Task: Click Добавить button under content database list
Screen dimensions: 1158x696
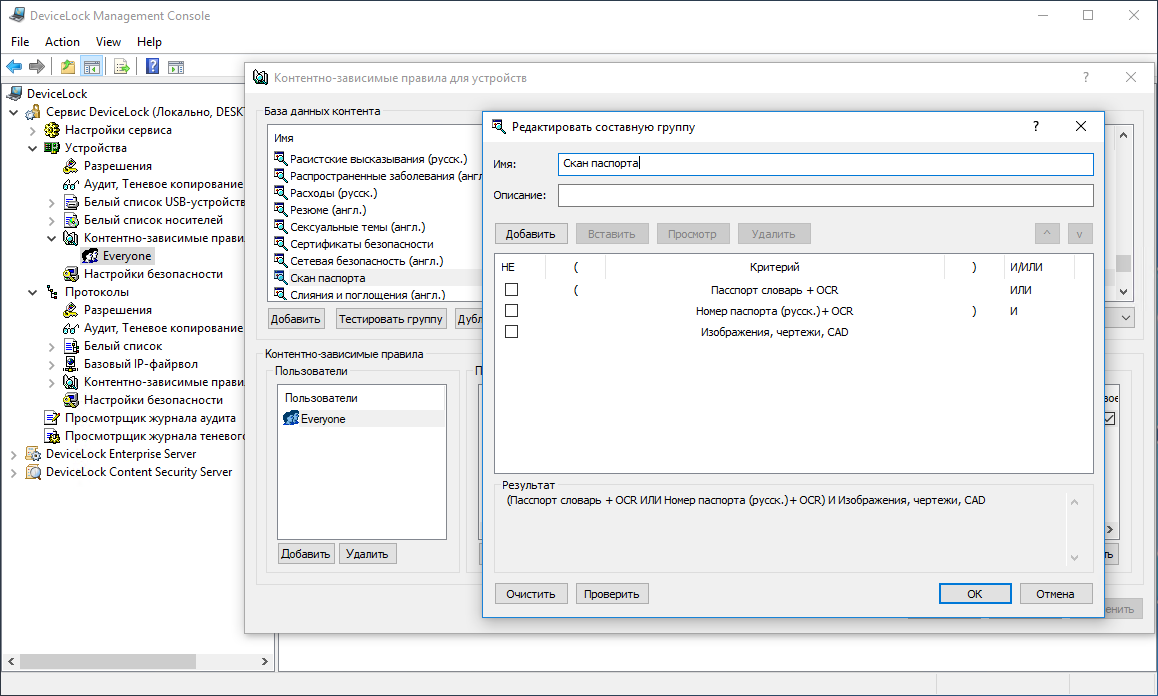Action: (x=295, y=318)
